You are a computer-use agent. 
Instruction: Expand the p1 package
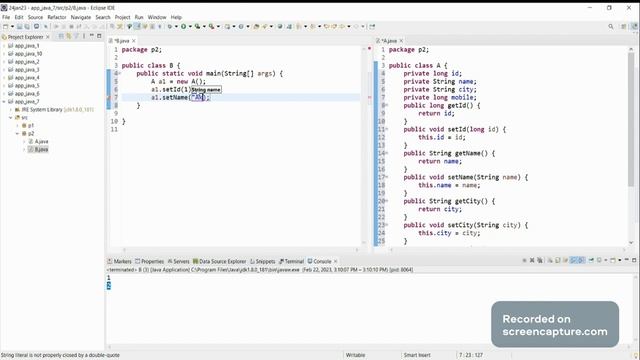click(18, 126)
